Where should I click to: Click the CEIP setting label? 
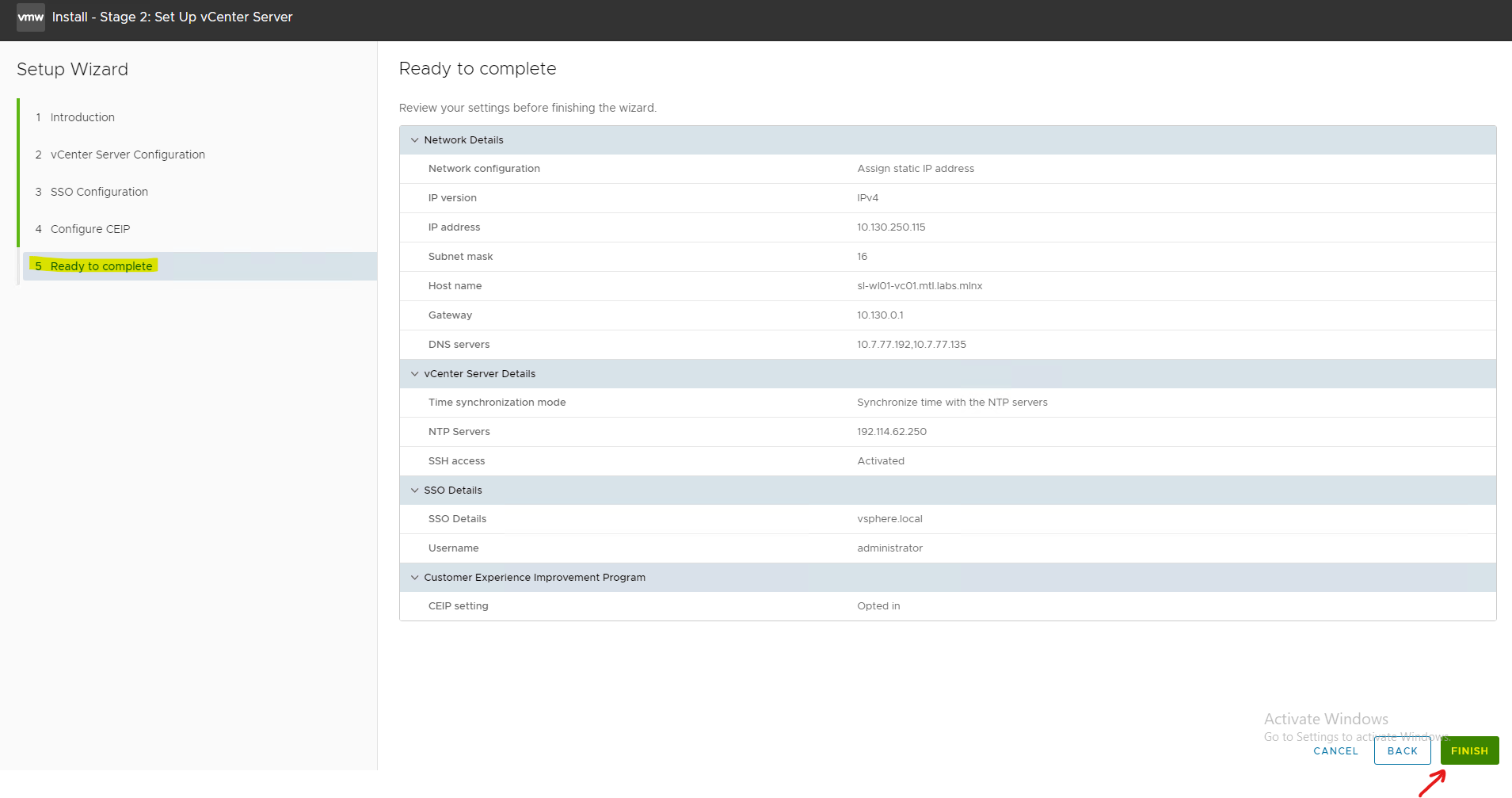[x=458, y=606]
